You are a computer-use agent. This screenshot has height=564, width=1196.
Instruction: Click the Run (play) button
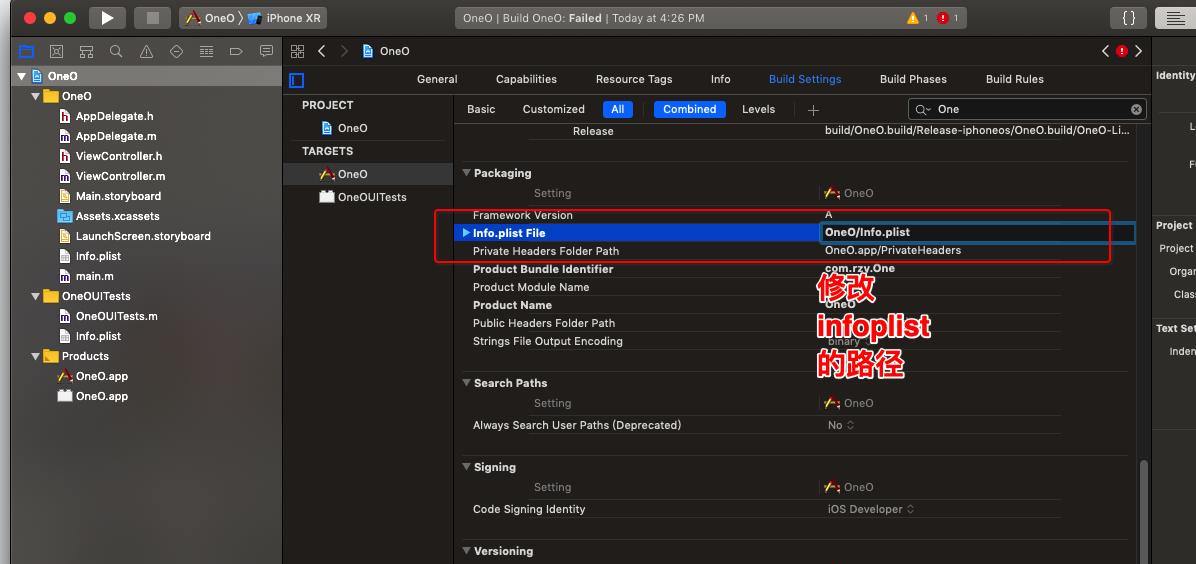tap(107, 18)
